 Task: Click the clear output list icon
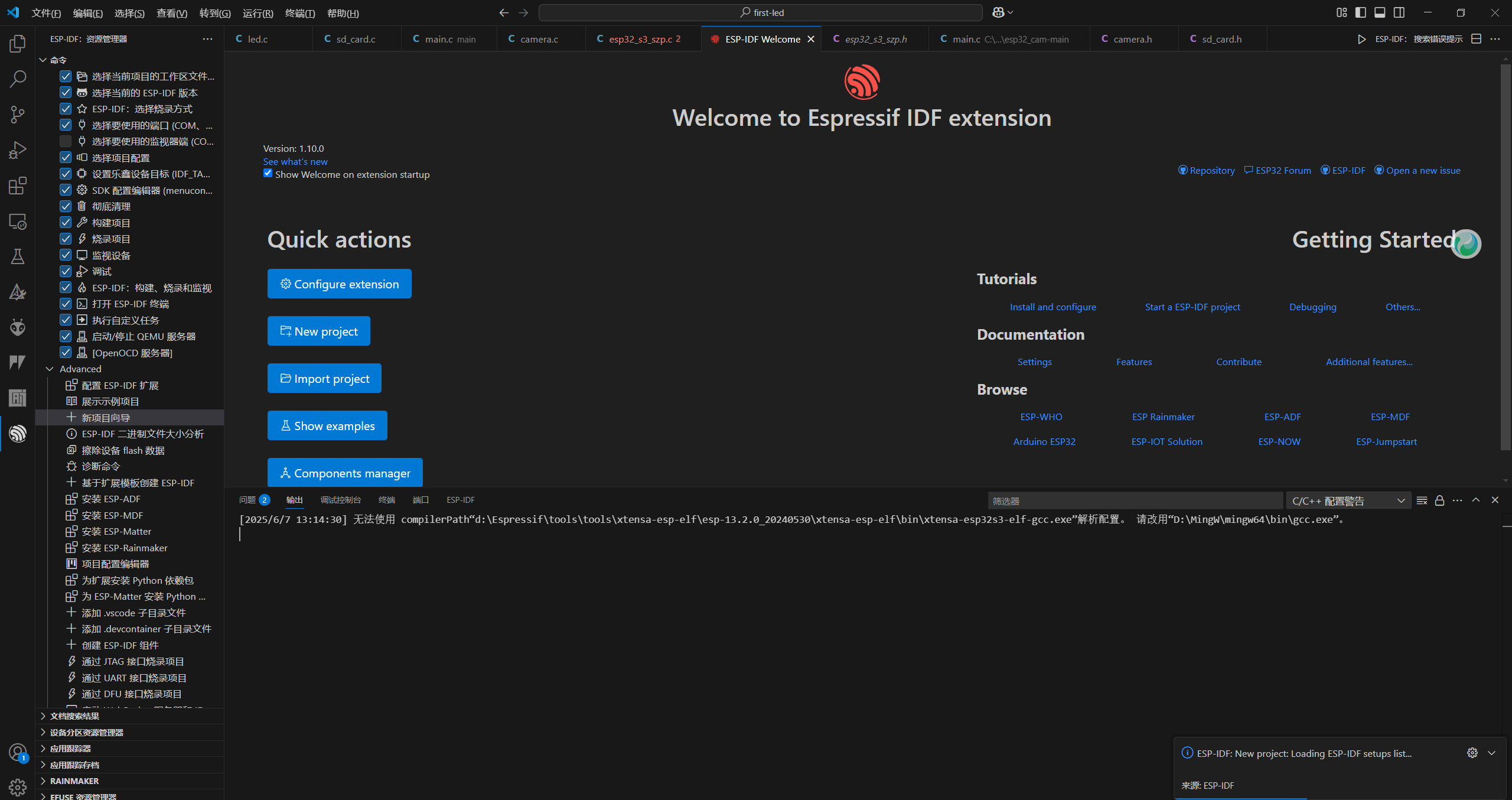pos(1422,500)
